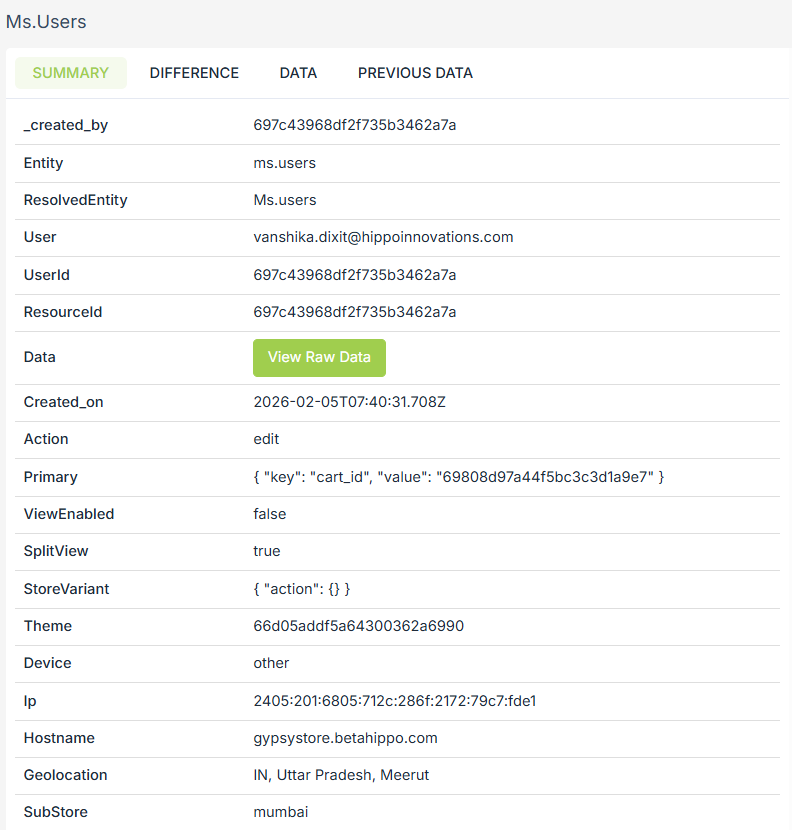Select the _created_by ID value
Screen dimensions: 792x830
354,125
